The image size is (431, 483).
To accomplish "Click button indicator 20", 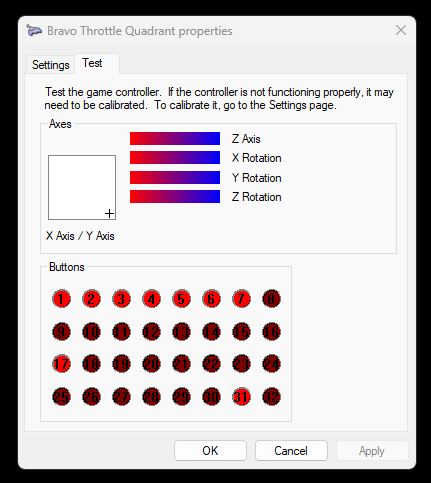I will coord(151,364).
